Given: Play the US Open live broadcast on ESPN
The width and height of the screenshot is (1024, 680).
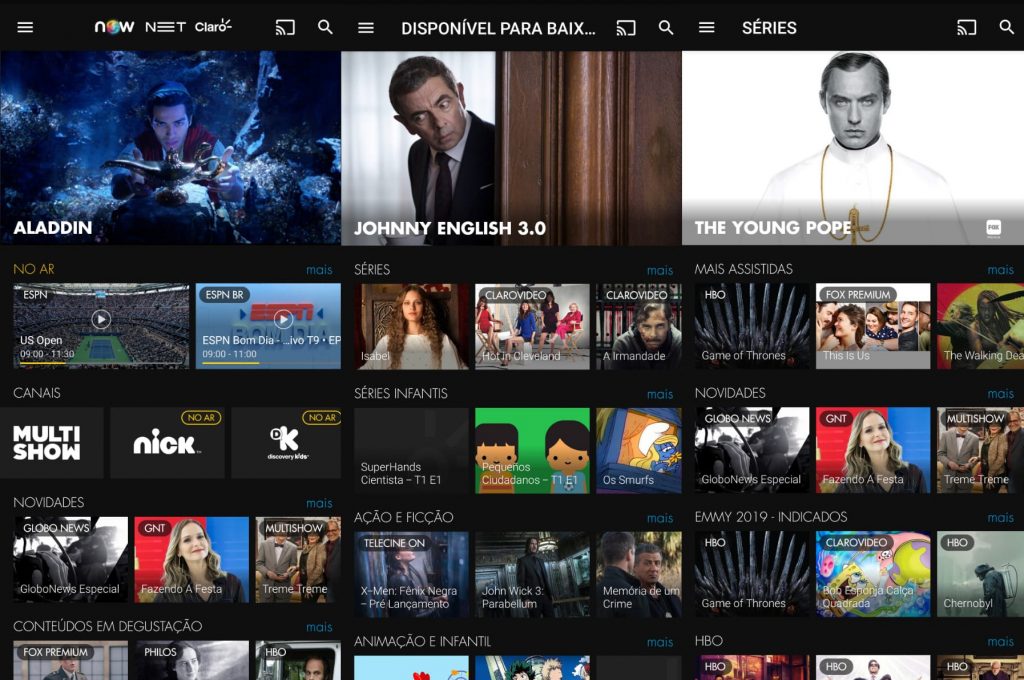Looking at the screenshot, I should 100,320.
